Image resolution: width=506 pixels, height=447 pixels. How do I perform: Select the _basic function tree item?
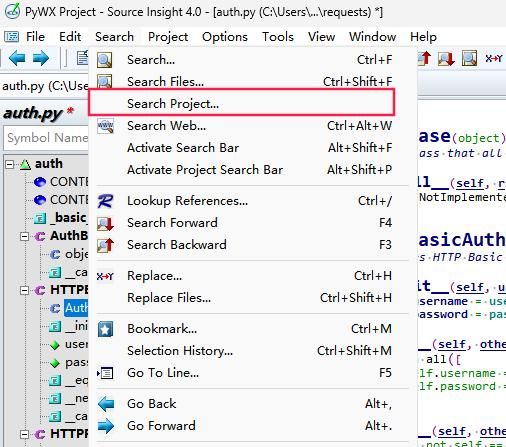click(x=69, y=218)
